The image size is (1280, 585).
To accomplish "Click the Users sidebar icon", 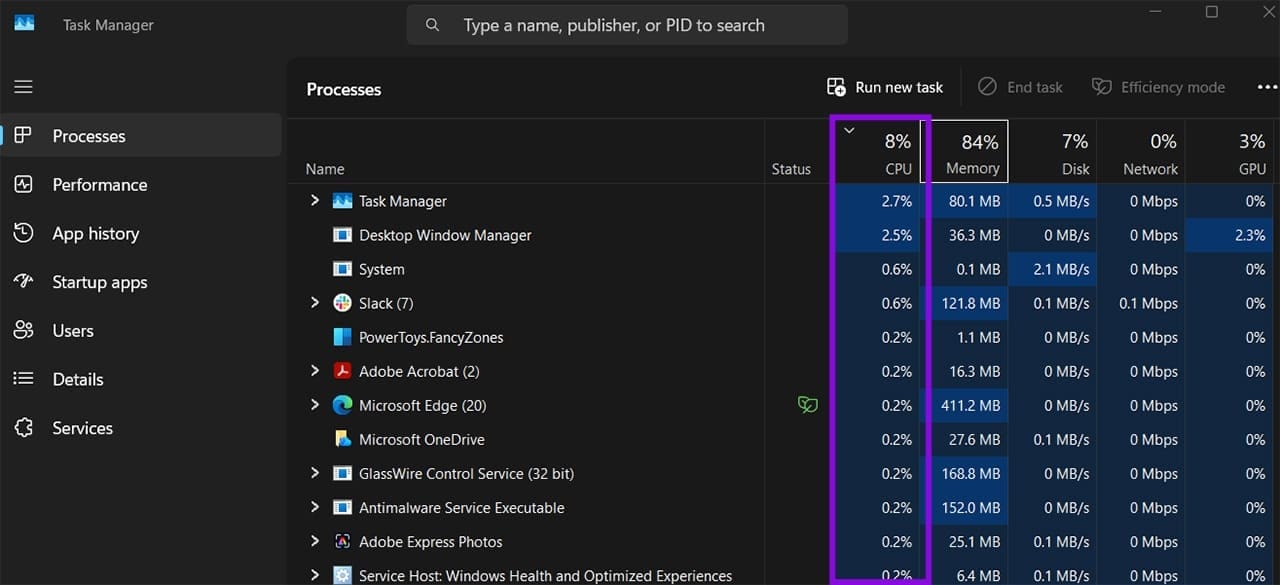I will coord(23,330).
